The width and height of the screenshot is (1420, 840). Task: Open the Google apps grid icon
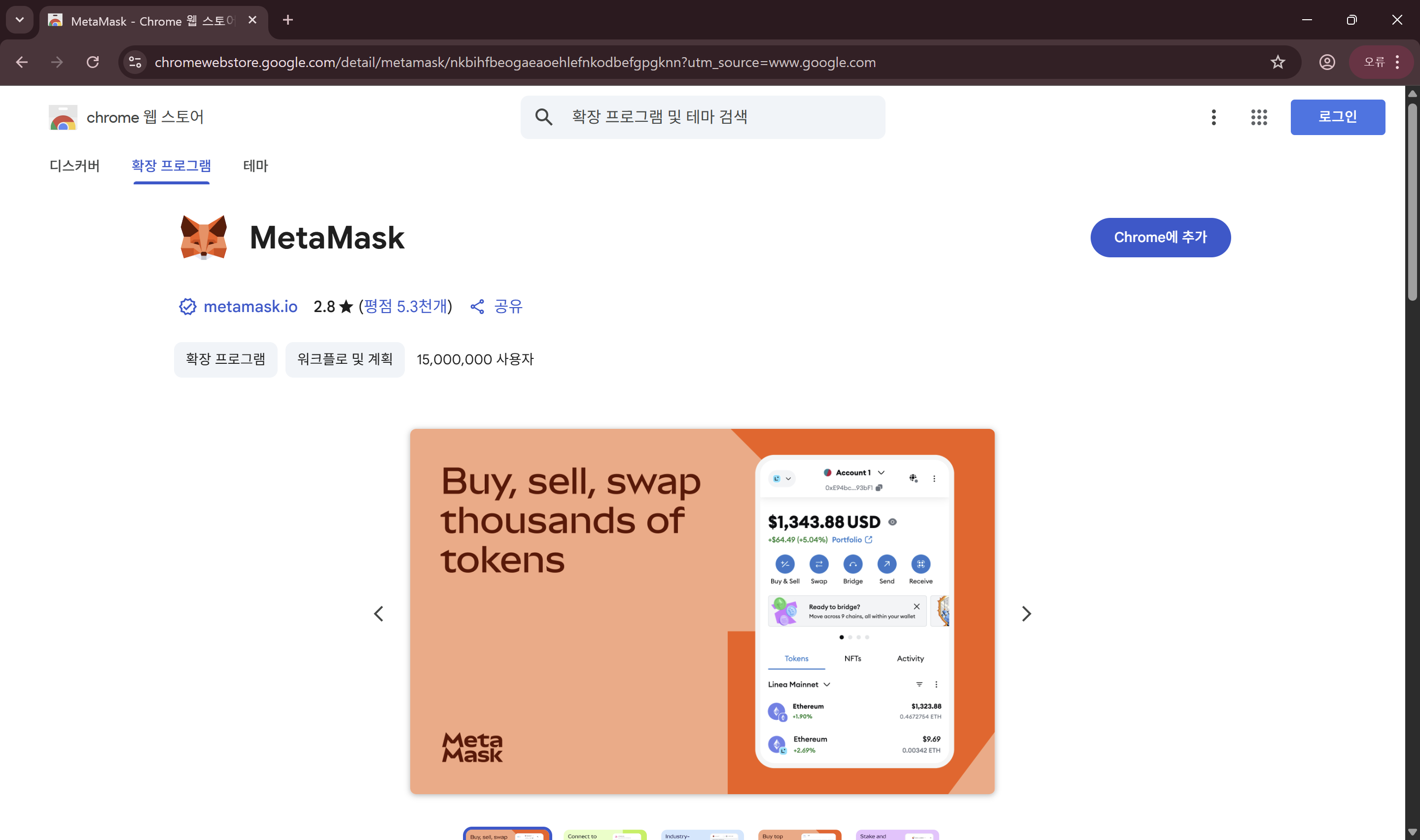click(1259, 117)
